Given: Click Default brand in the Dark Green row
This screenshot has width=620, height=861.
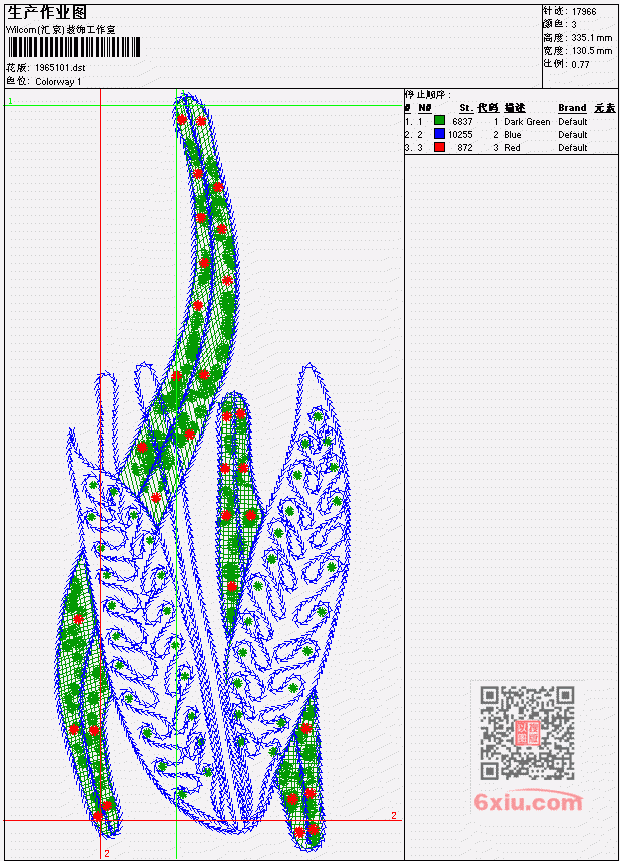Looking at the screenshot, I should [573, 121].
